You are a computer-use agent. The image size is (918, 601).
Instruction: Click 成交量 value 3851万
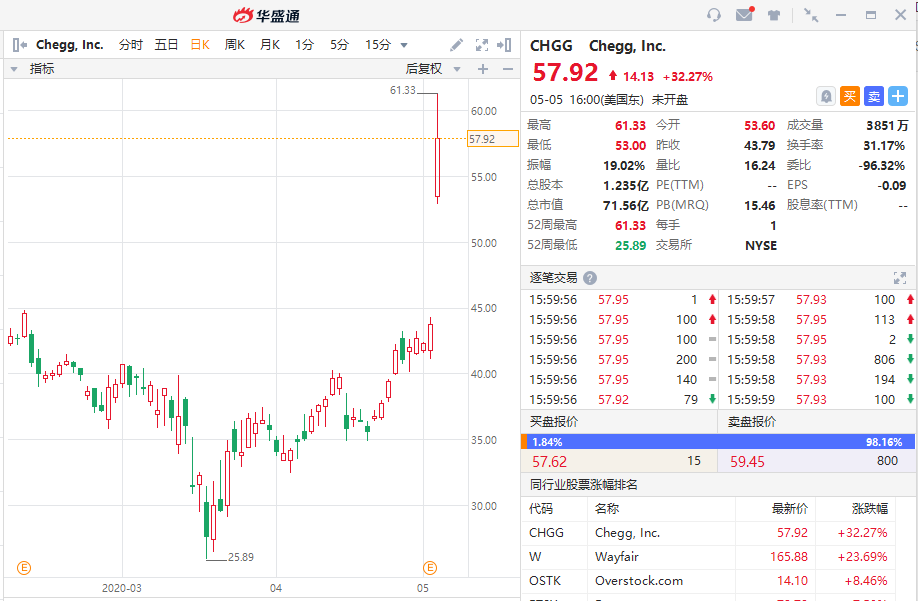tap(887, 125)
